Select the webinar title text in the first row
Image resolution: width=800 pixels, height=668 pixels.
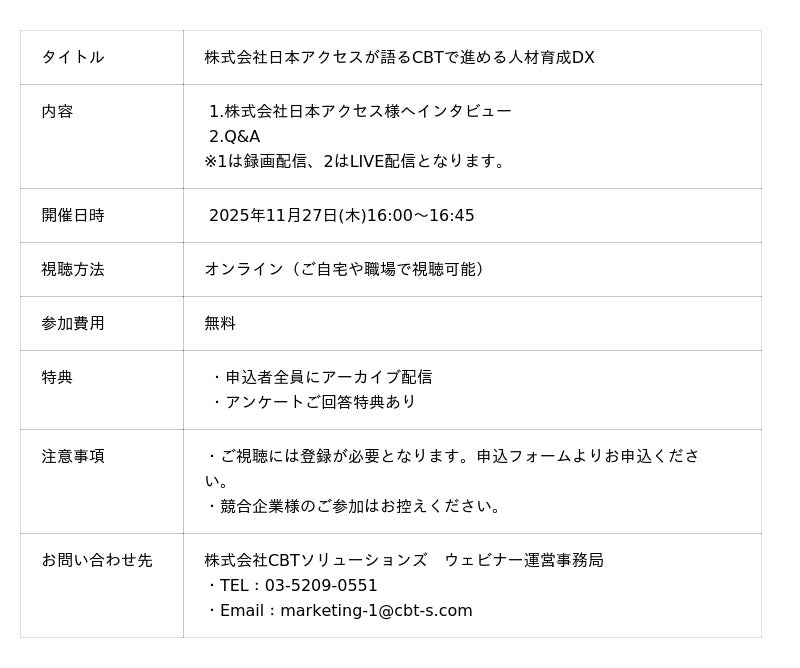399,57
